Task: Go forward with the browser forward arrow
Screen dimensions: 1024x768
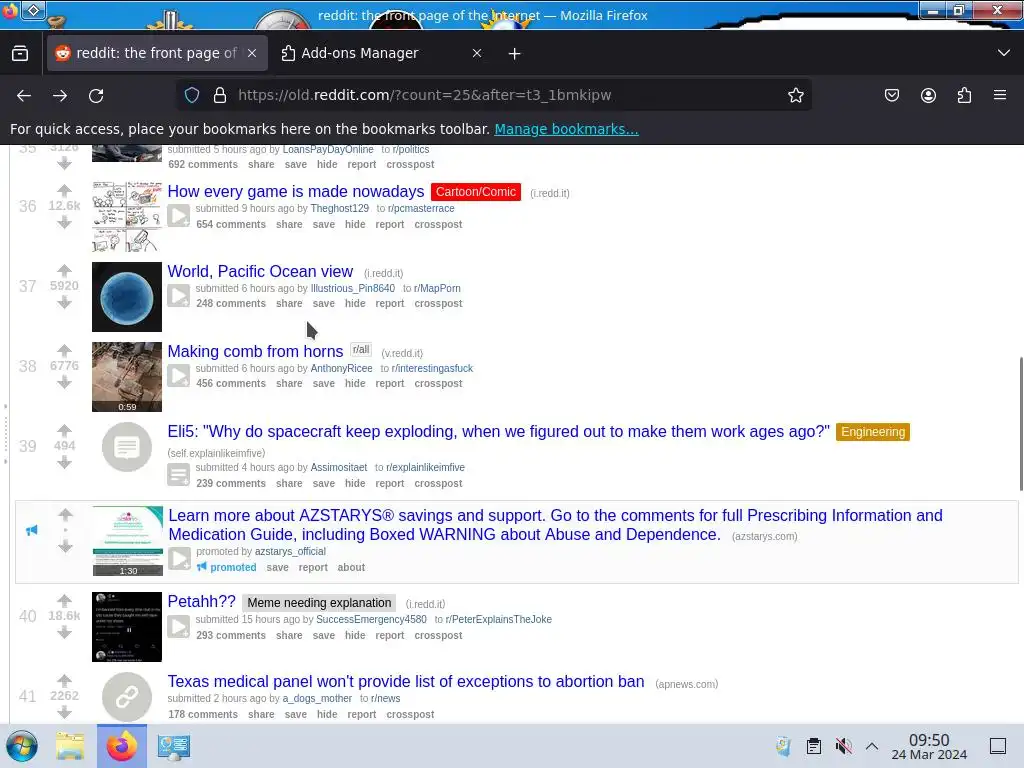Action: (60, 95)
